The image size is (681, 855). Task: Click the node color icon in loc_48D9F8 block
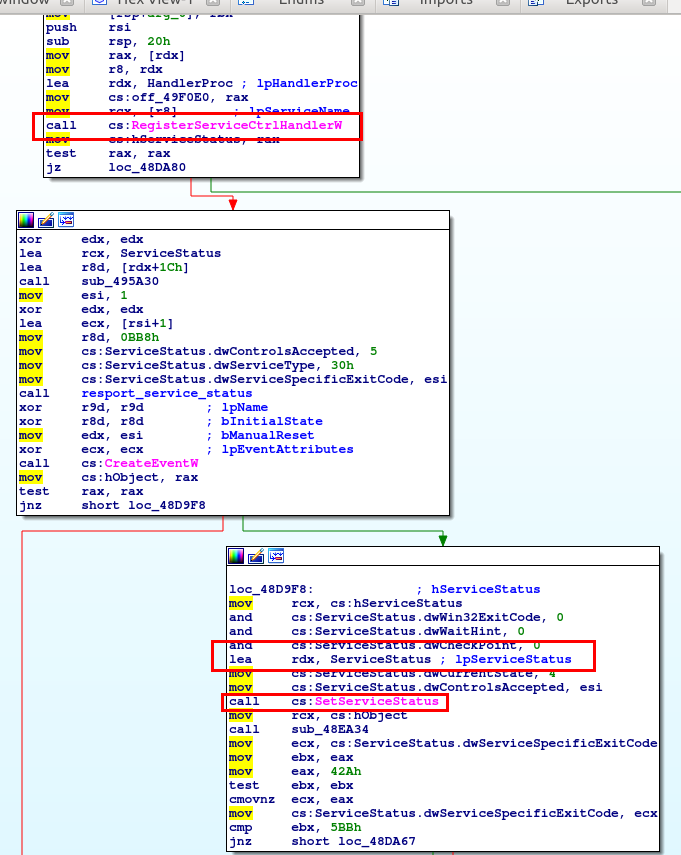click(x=237, y=556)
